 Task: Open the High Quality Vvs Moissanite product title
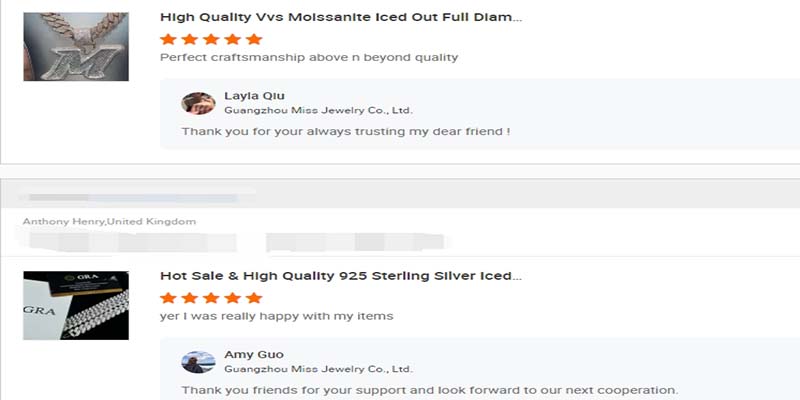point(341,18)
